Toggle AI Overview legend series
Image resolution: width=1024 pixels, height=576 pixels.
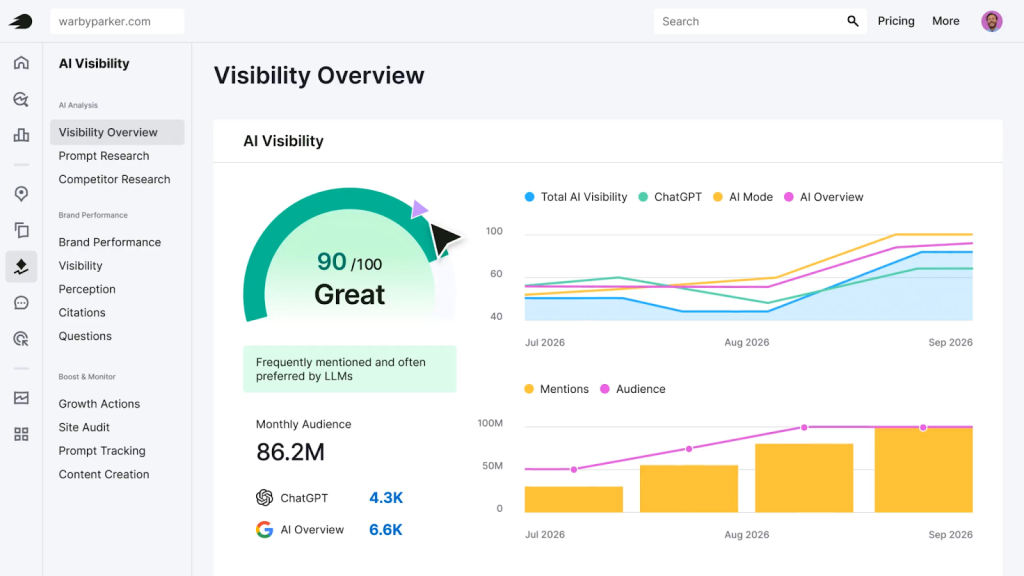tap(824, 197)
